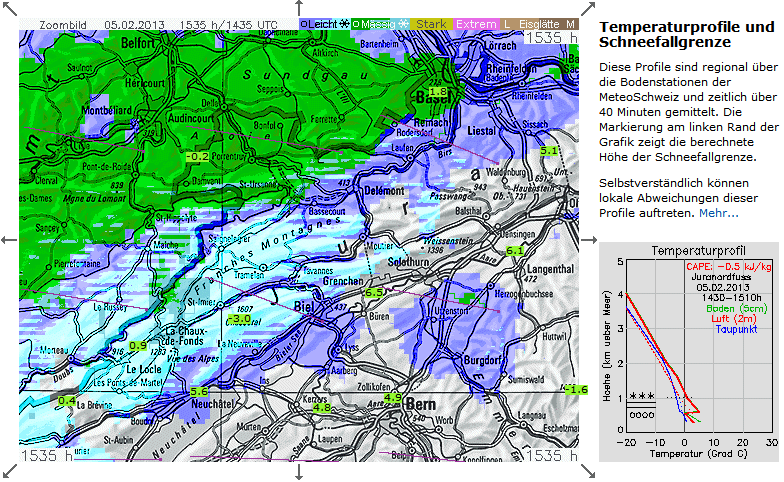Click the 'Stark' yellow legend box
This screenshot has height=482, width=784.
point(432,24)
